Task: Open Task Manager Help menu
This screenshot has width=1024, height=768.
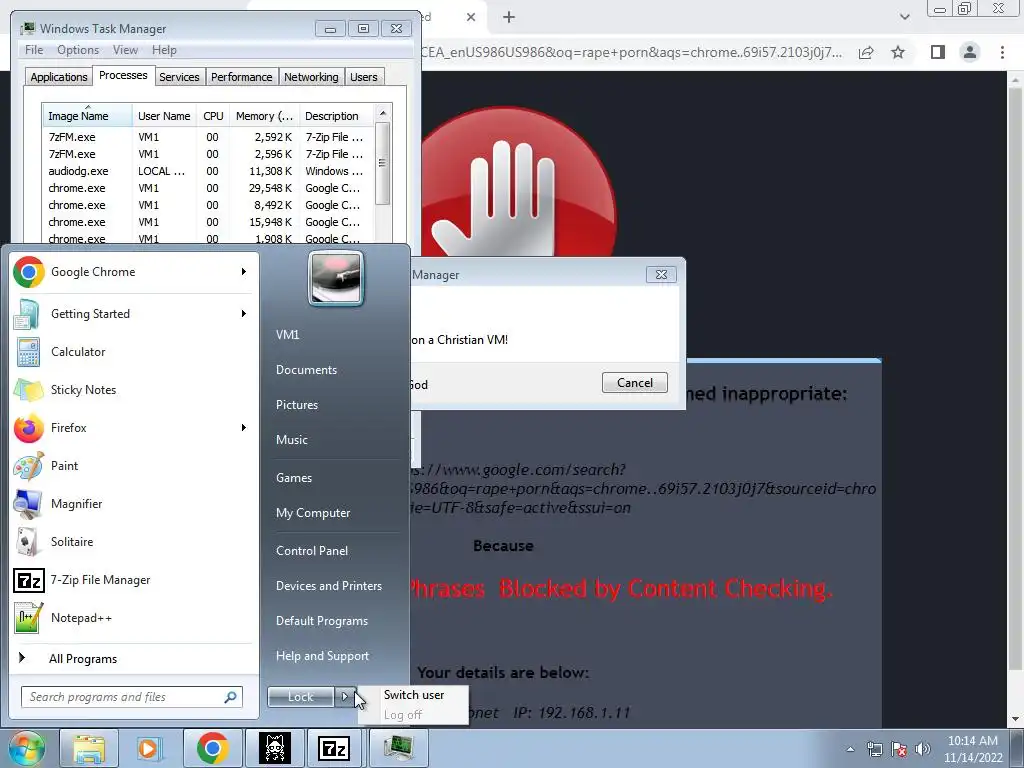Action: 164,50
